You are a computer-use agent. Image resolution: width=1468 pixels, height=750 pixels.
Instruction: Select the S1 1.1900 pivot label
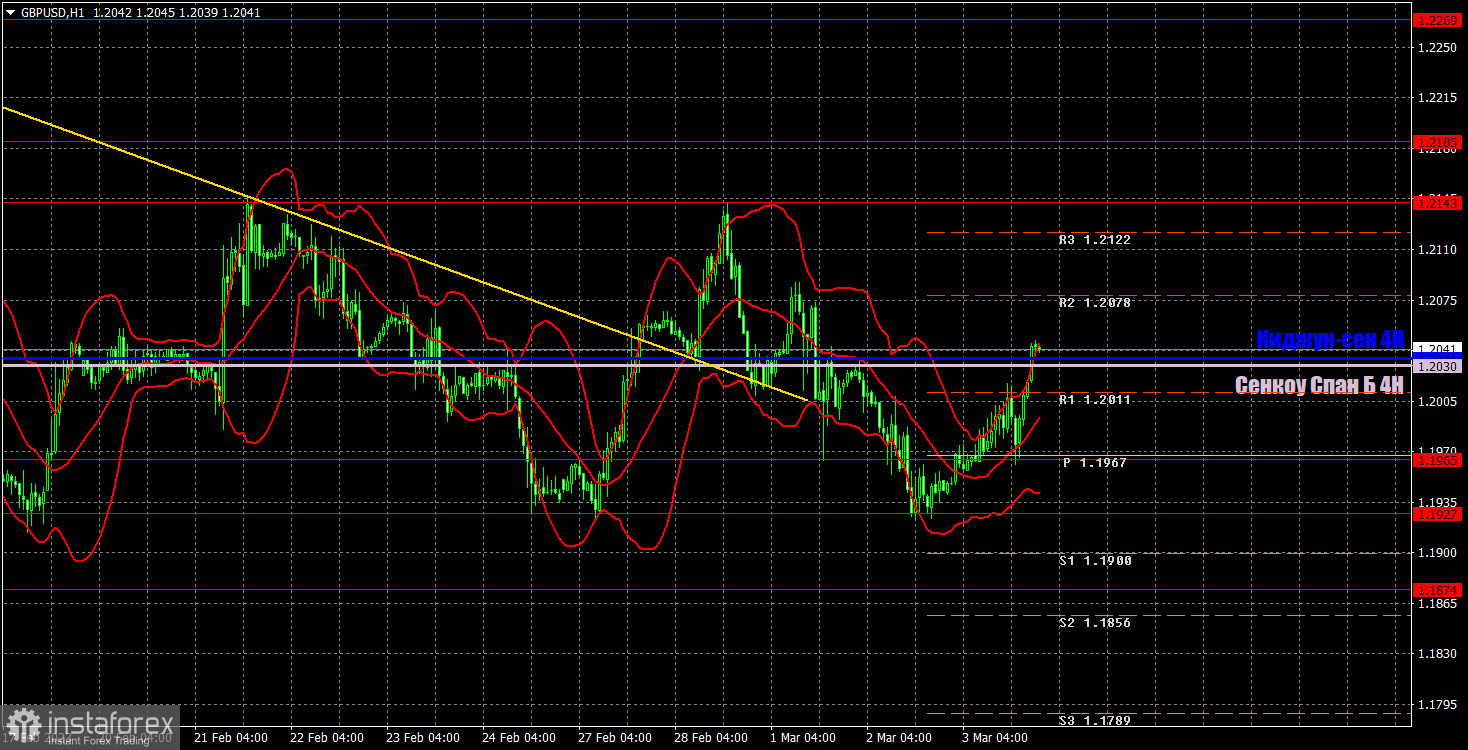(1095, 561)
